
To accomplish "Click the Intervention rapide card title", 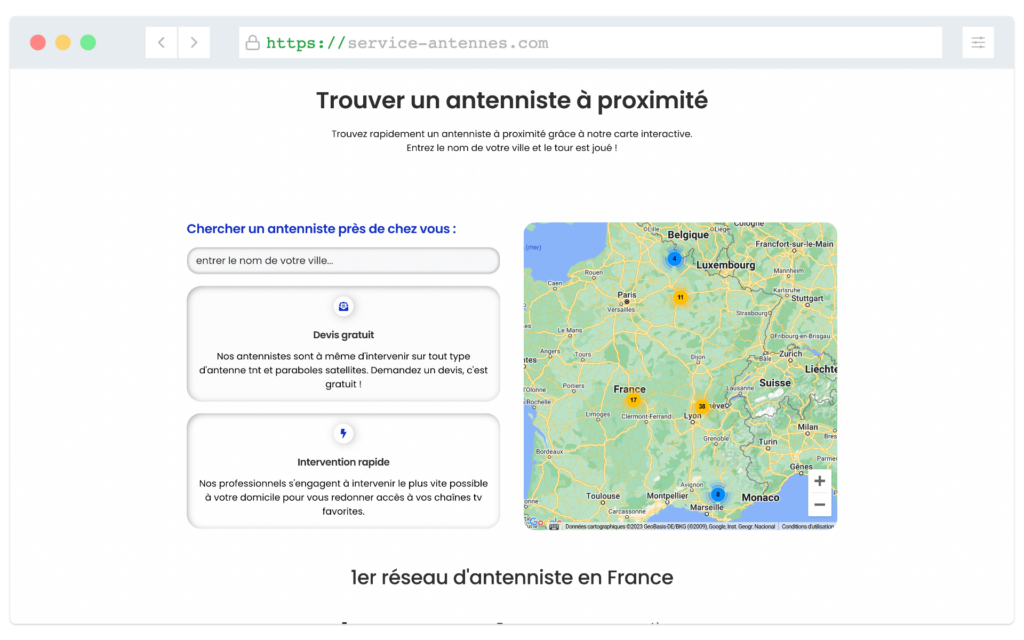I will 343,462.
